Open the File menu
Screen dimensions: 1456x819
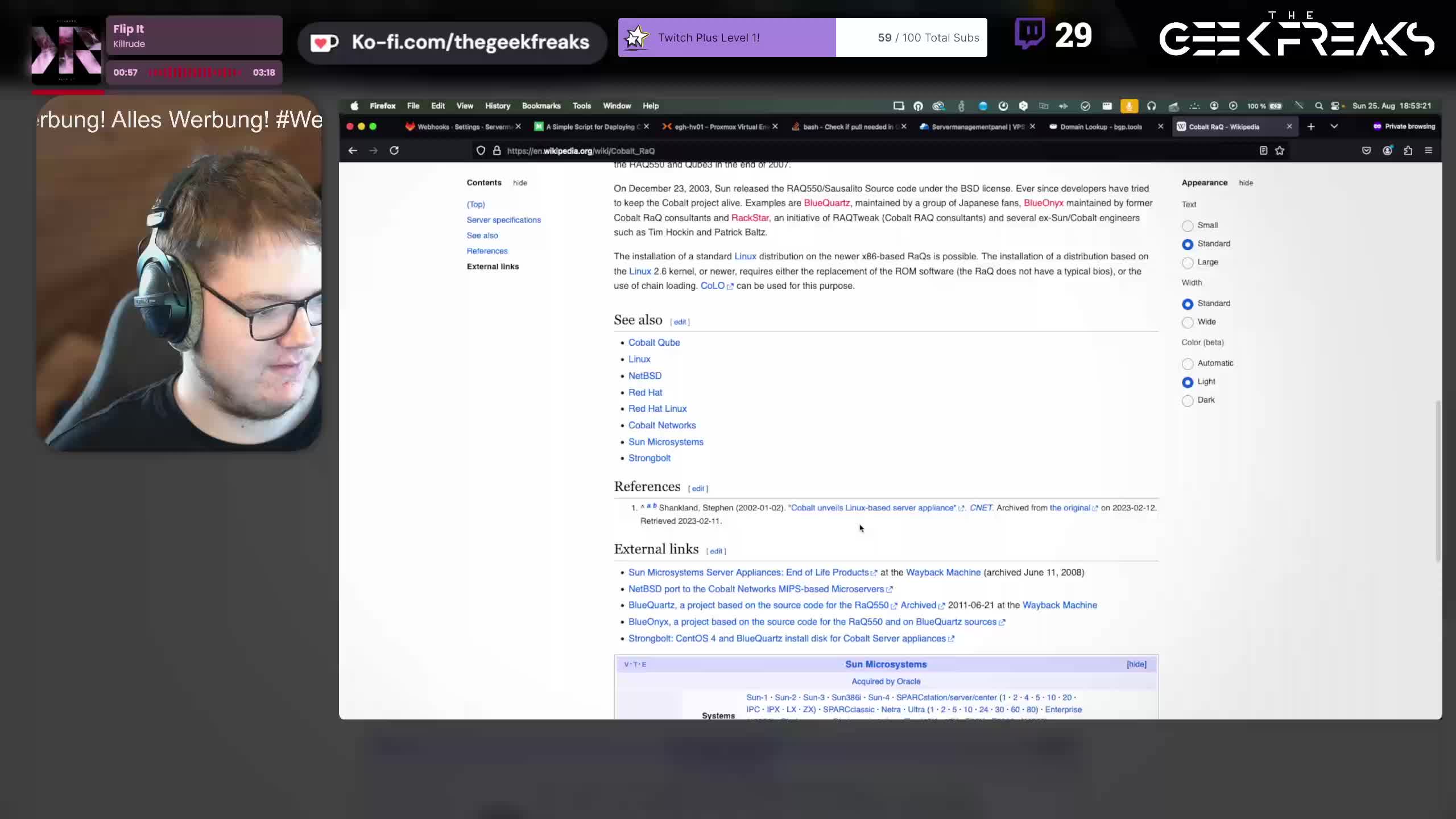pyautogui.click(x=413, y=106)
